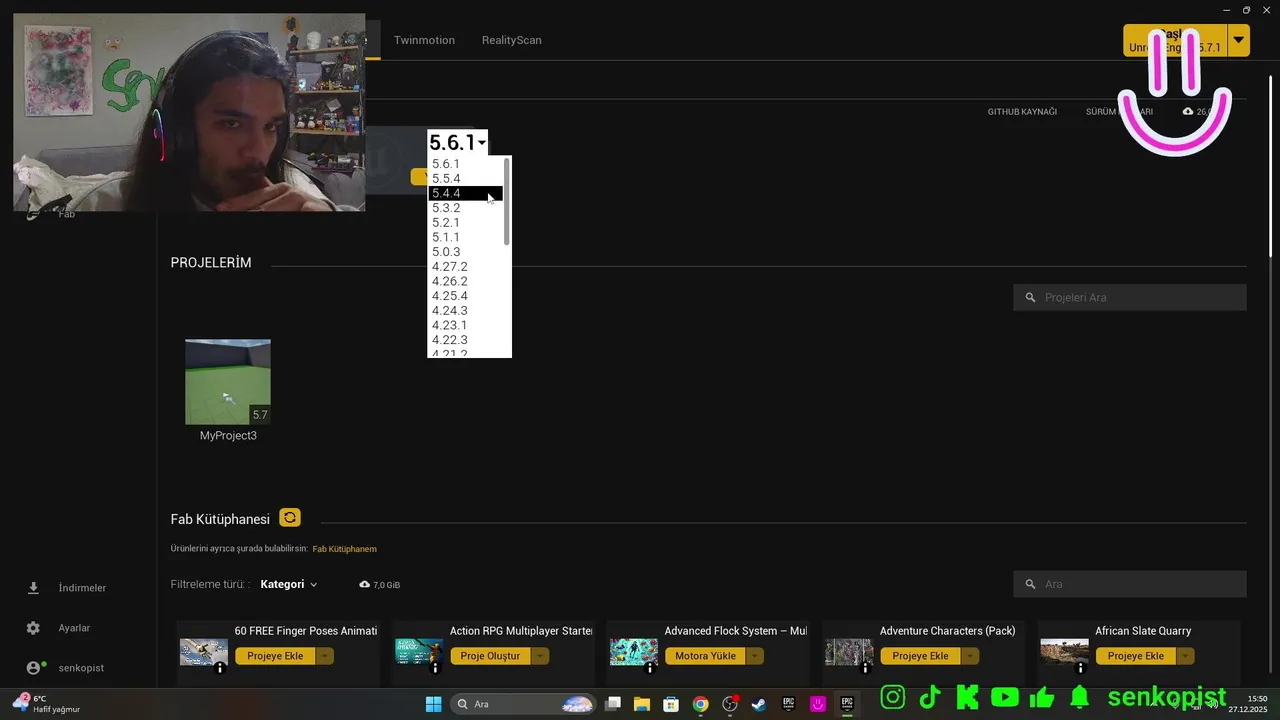Open Microsoft Store from the taskbar
The height and width of the screenshot is (720, 1280).
pos(671,704)
